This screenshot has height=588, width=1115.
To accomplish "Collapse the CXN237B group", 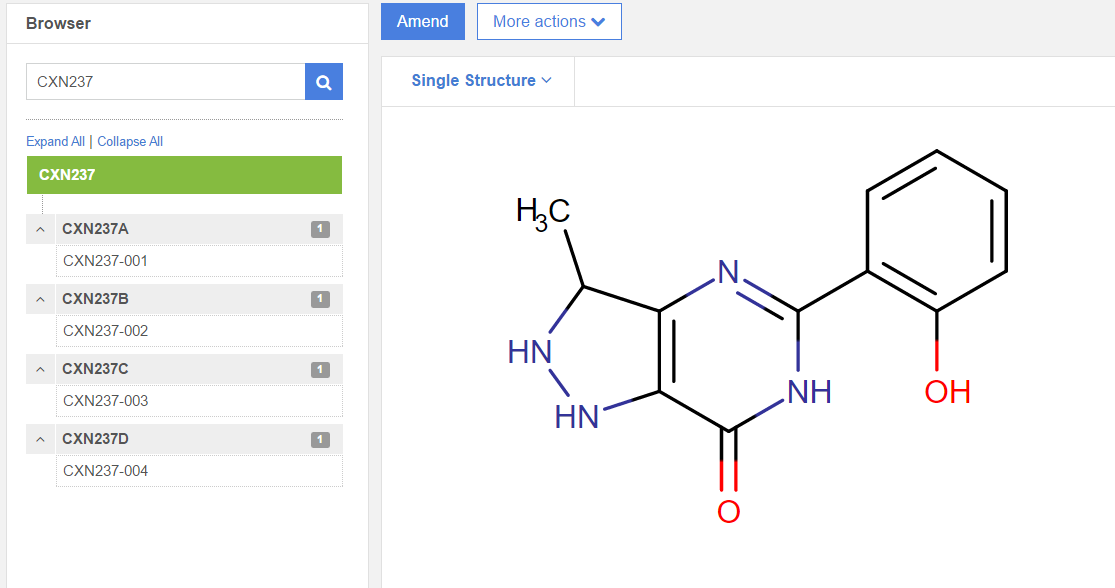I will pos(40,299).
